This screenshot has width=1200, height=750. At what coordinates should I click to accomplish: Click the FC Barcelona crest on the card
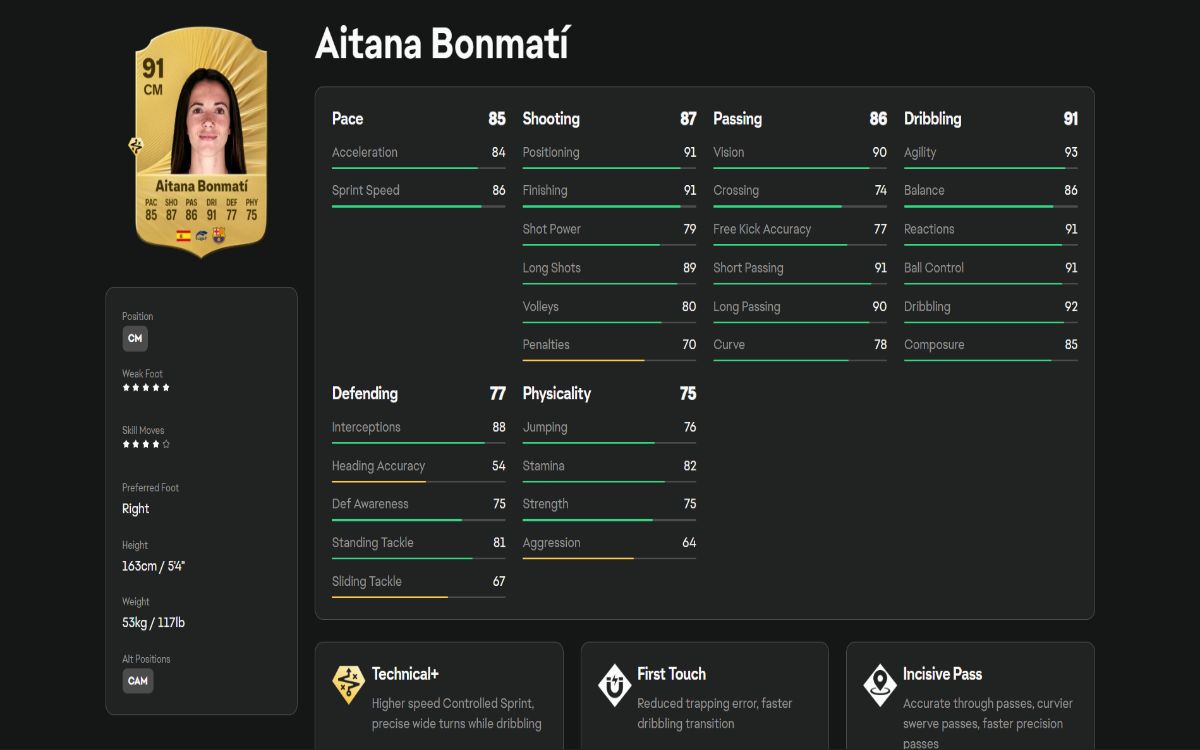(x=219, y=236)
